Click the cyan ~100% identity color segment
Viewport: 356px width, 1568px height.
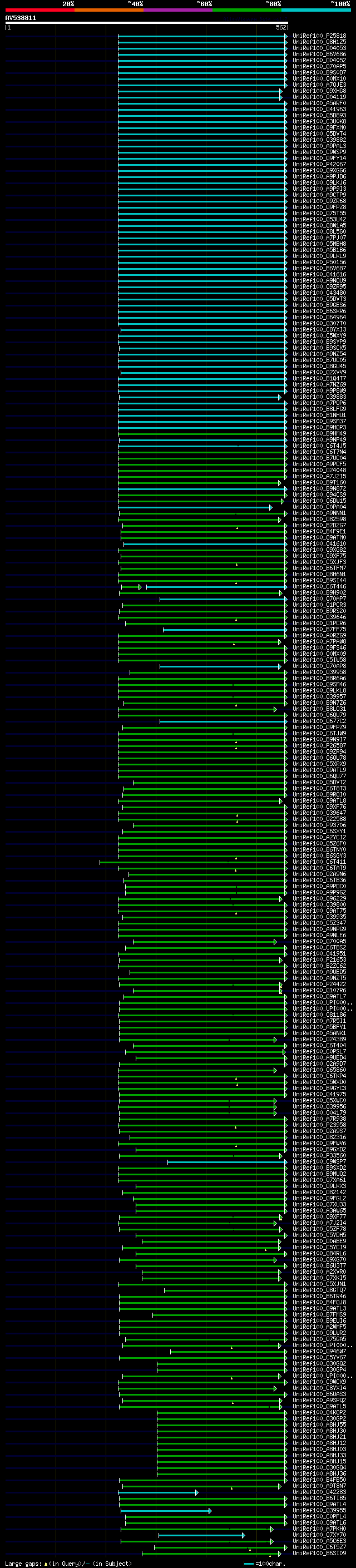pyautogui.click(x=317, y=11)
